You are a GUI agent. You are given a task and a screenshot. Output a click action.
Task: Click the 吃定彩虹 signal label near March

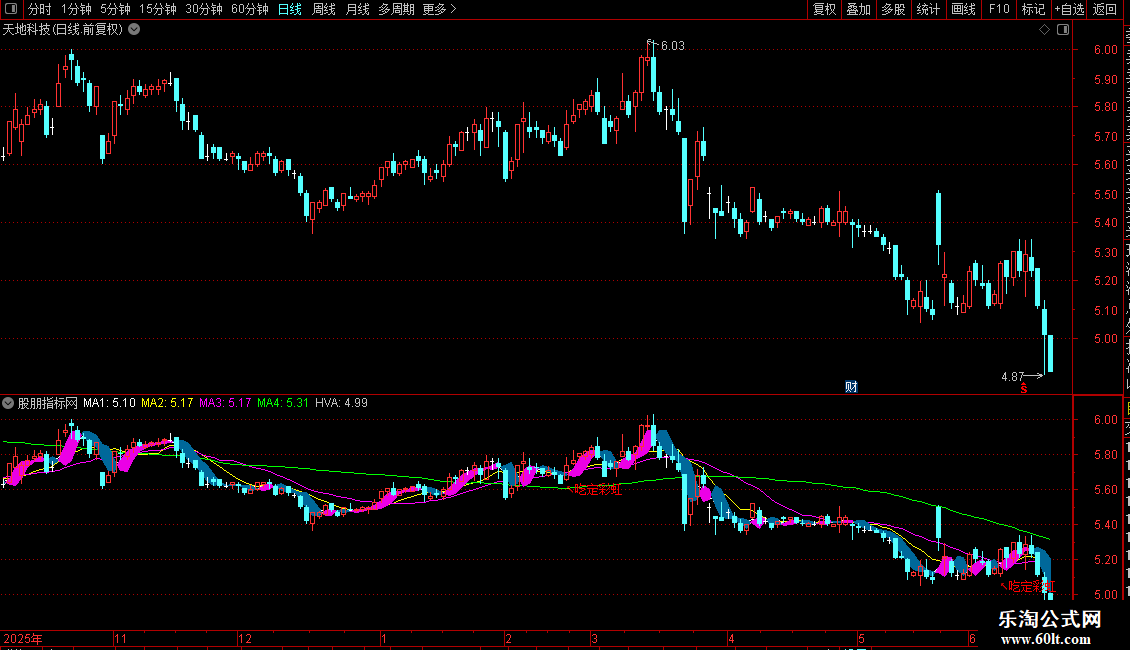tap(597, 490)
